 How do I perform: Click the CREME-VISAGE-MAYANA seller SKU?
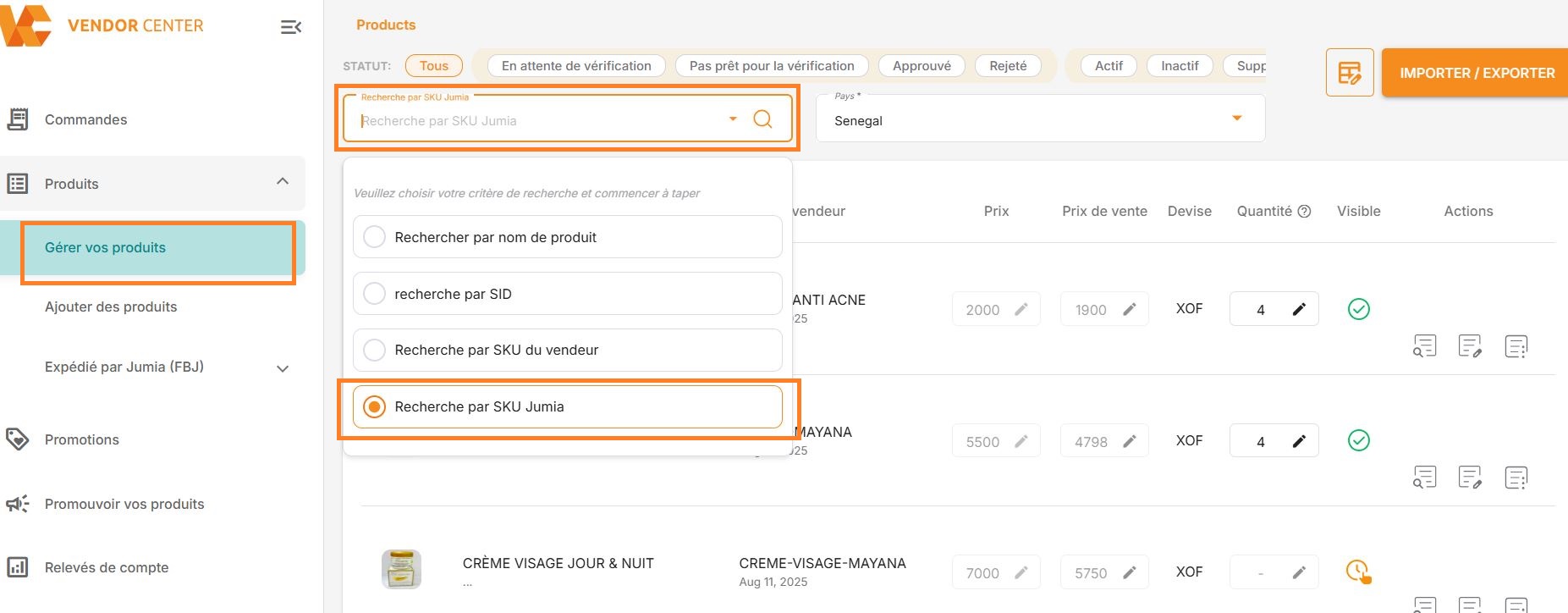click(823, 563)
